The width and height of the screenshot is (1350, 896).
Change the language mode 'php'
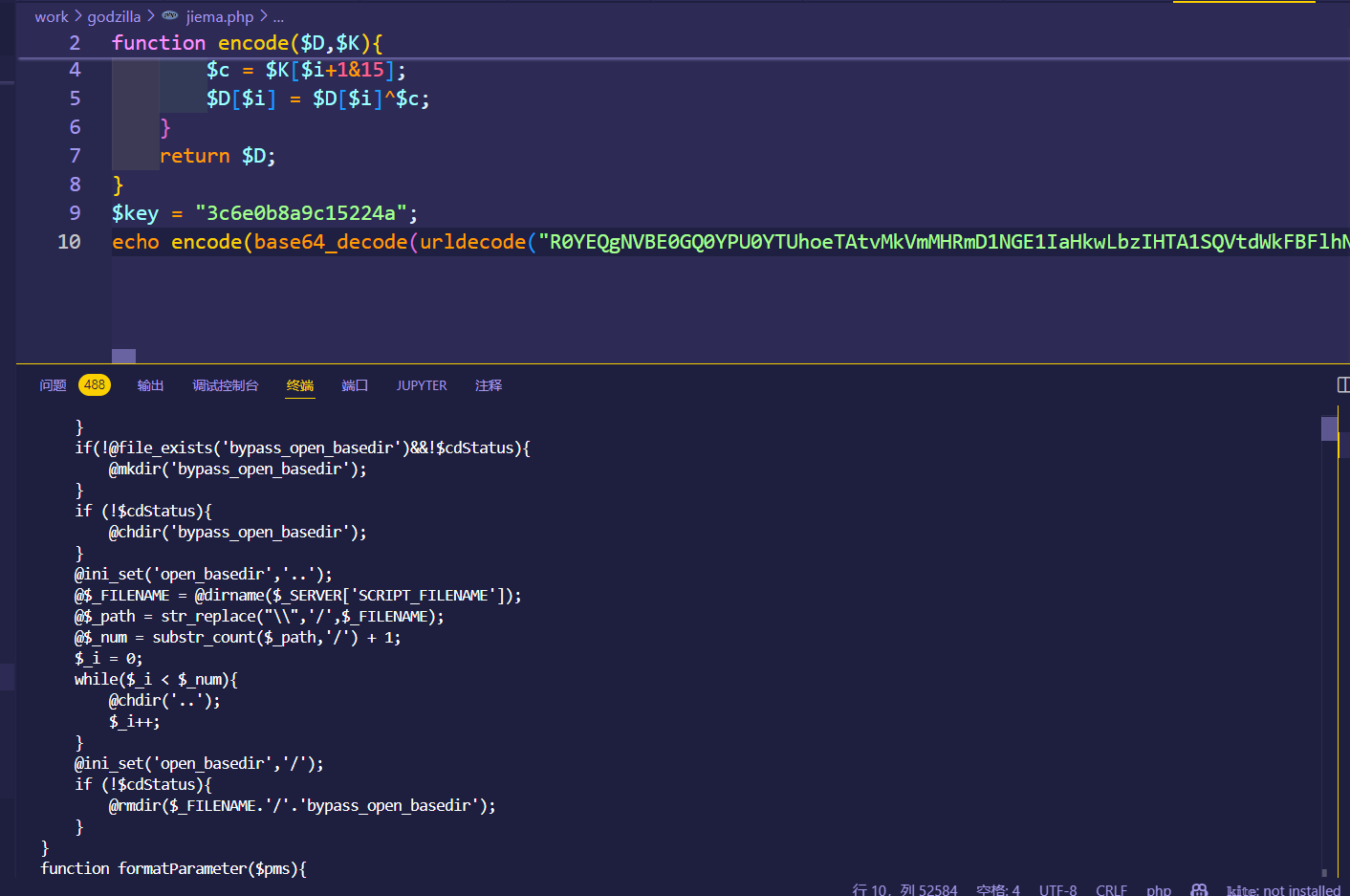1159,889
